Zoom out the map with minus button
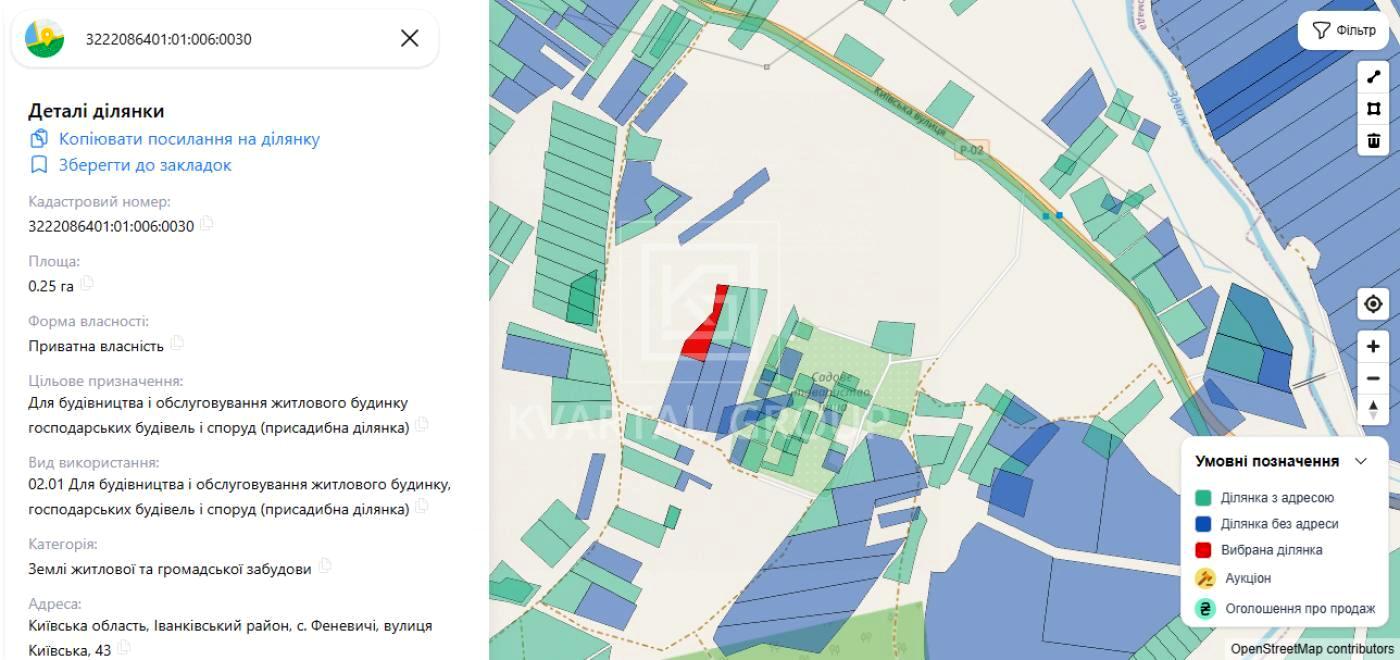 coord(1373,379)
